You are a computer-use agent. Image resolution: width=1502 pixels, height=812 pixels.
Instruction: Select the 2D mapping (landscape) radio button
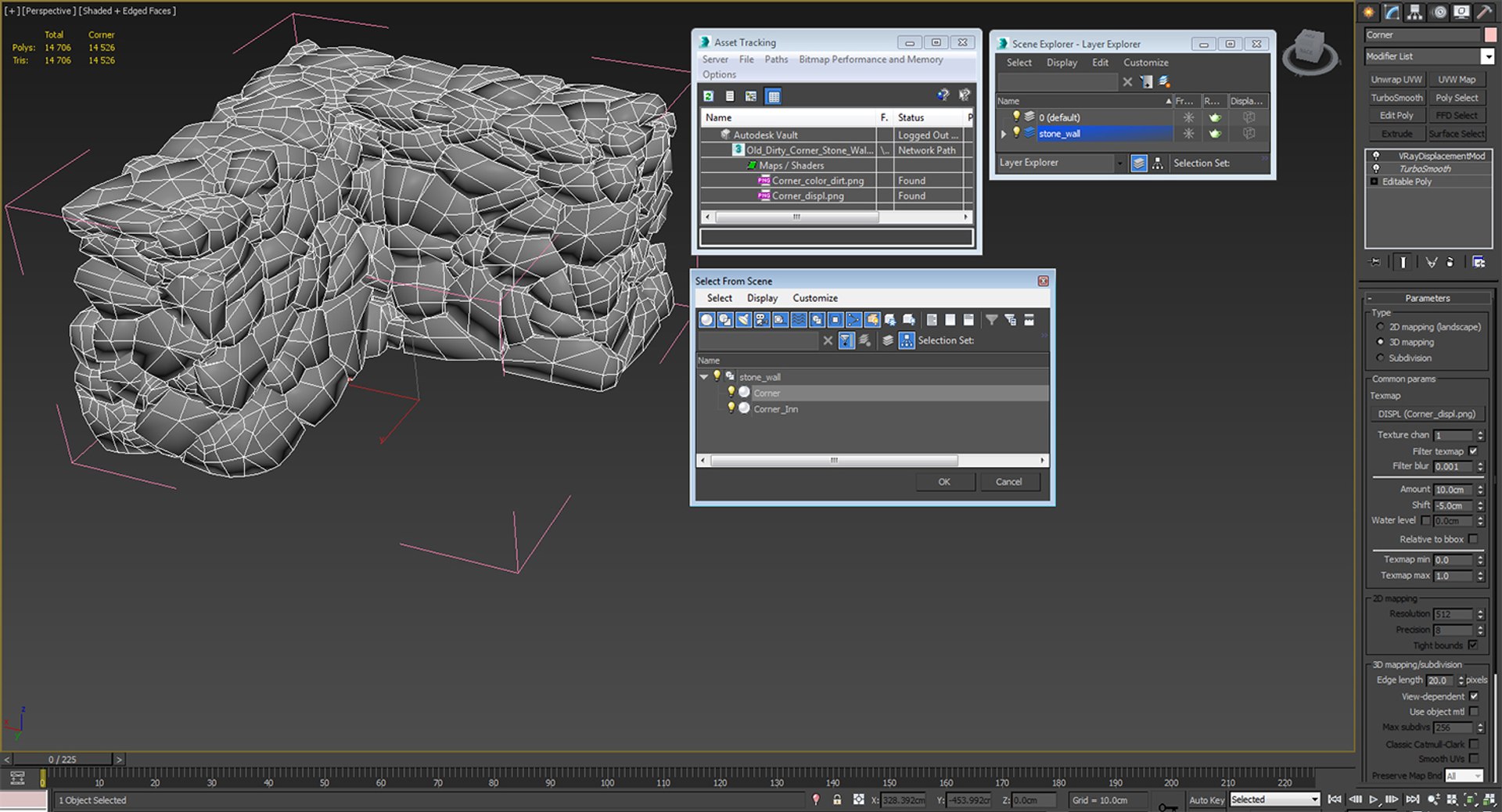click(1380, 327)
